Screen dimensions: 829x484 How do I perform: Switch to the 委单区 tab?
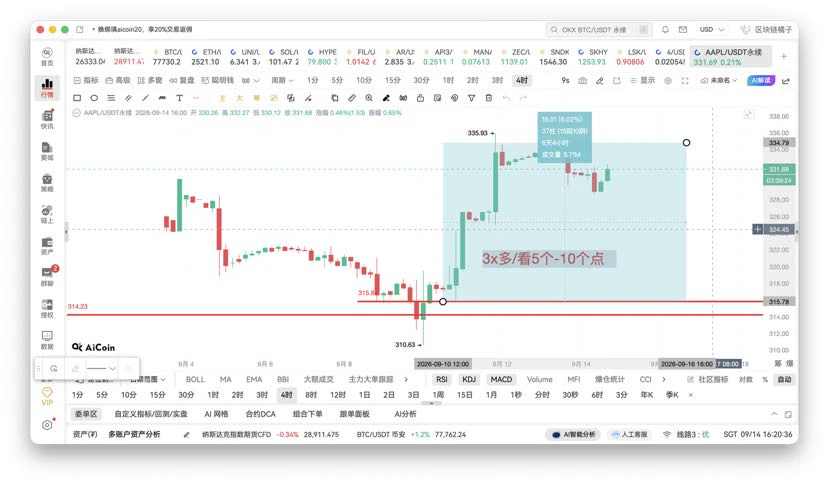click(x=86, y=414)
